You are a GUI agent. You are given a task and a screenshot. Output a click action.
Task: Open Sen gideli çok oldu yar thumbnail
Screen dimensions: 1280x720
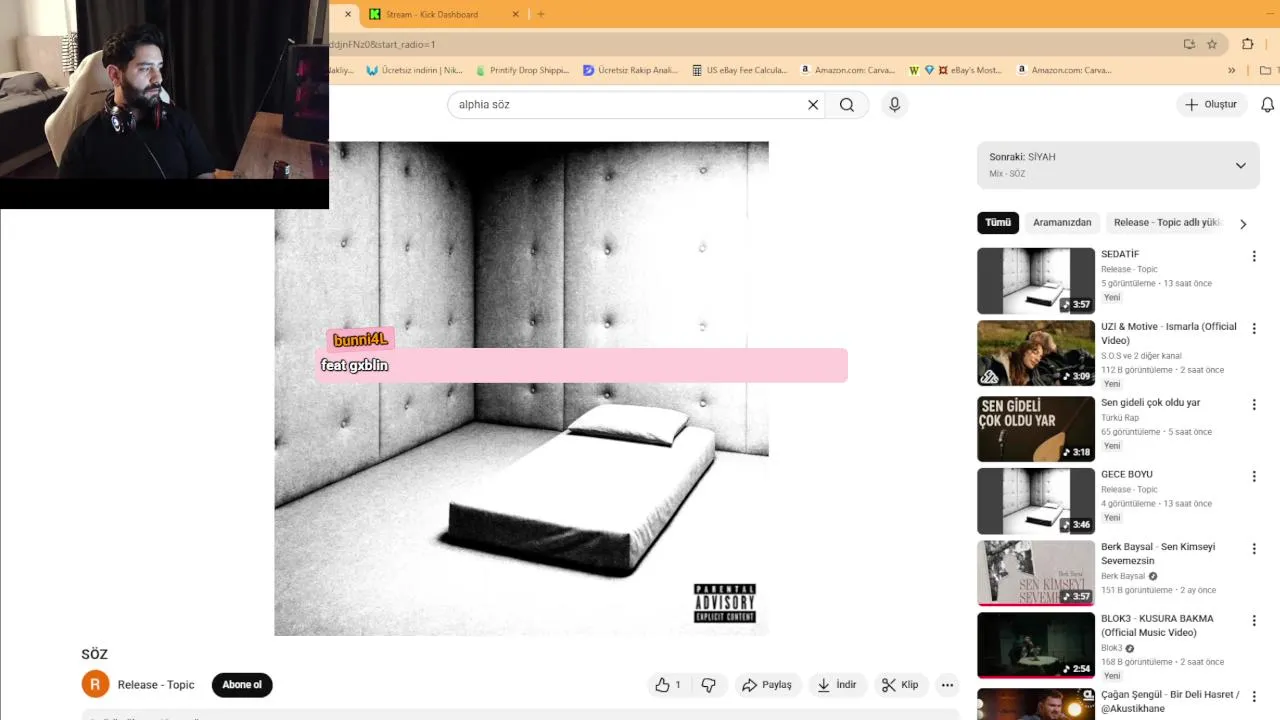click(1035, 429)
